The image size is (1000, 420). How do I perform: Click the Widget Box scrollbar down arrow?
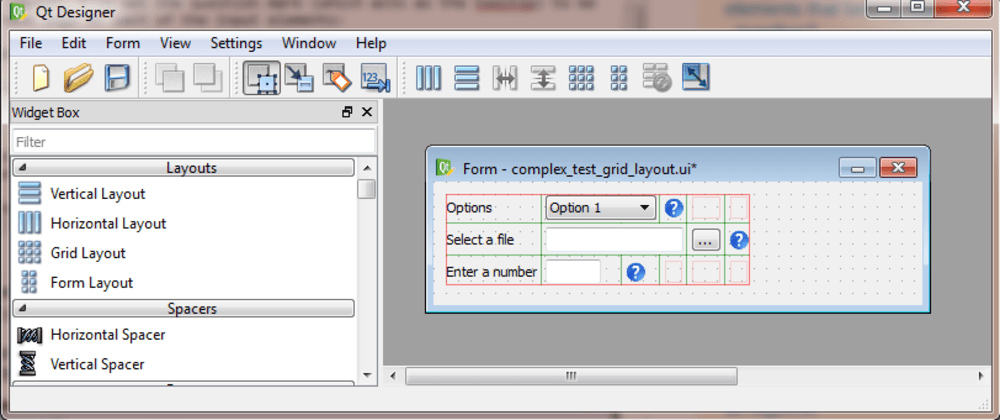coord(367,375)
